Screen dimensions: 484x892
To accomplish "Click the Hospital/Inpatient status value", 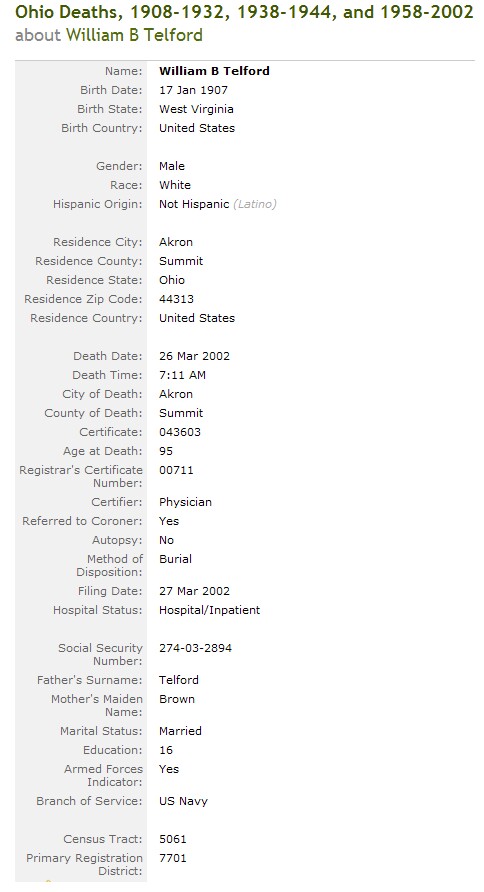I will click(x=209, y=610).
